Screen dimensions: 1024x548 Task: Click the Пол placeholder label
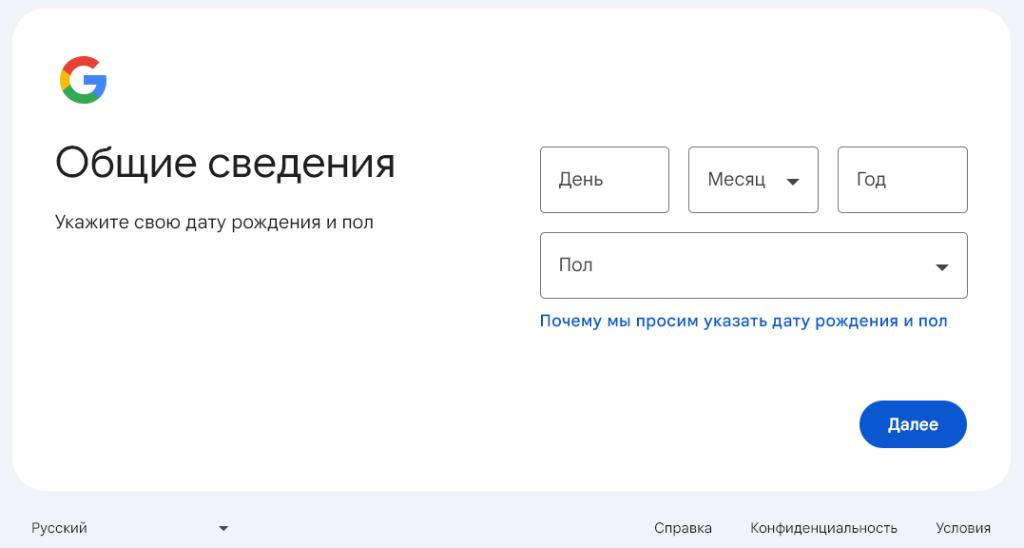click(x=576, y=265)
